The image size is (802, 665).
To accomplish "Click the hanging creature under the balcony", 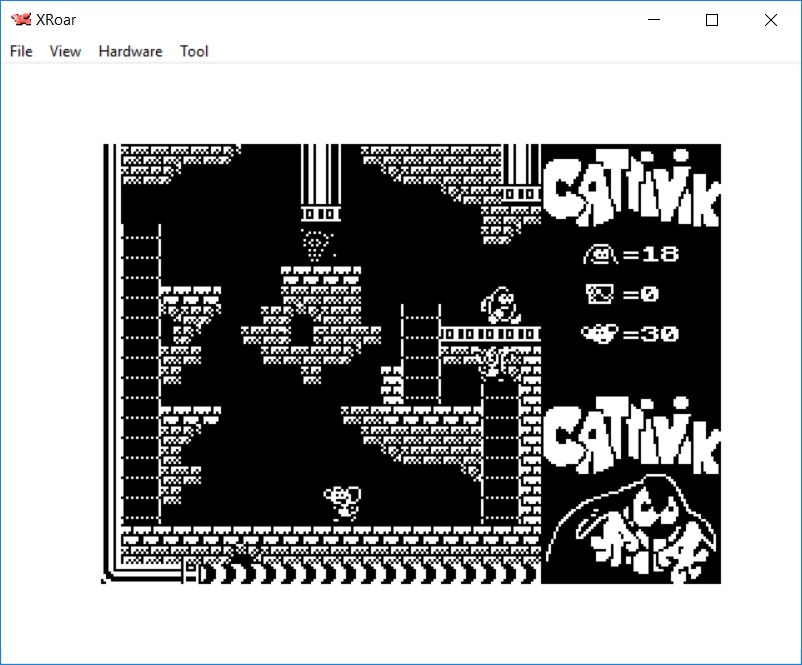I will [498, 361].
